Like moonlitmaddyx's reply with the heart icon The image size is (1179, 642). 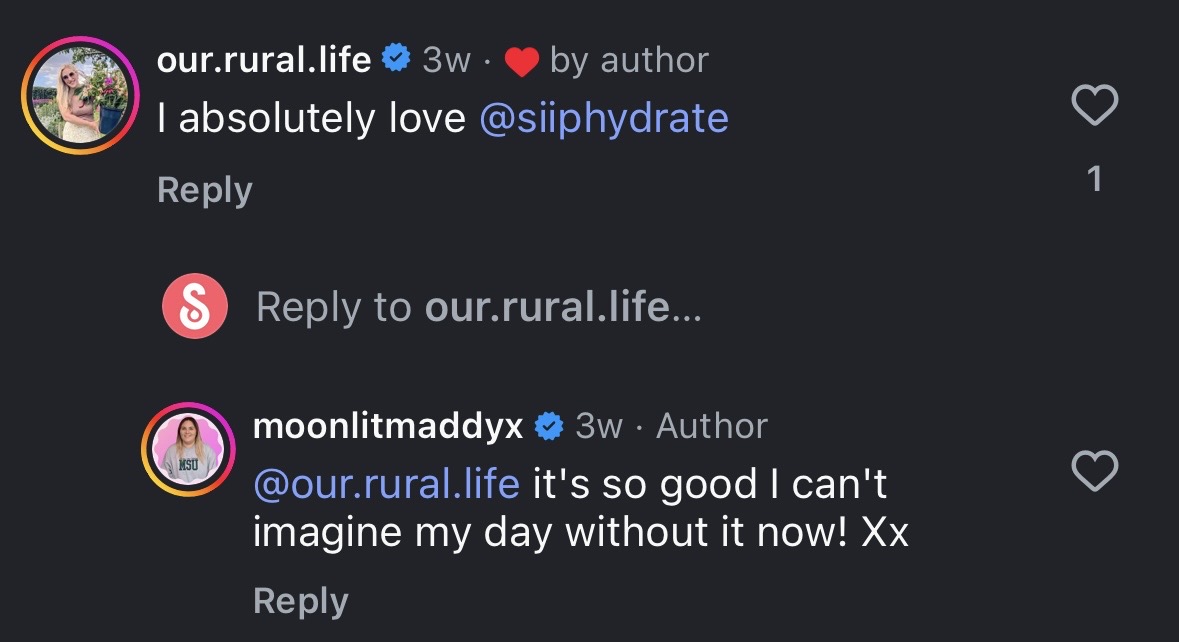coord(1094,470)
